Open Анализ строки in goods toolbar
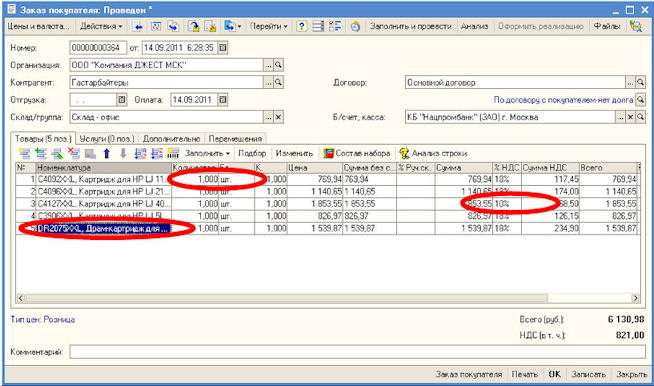 click(x=433, y=154)
